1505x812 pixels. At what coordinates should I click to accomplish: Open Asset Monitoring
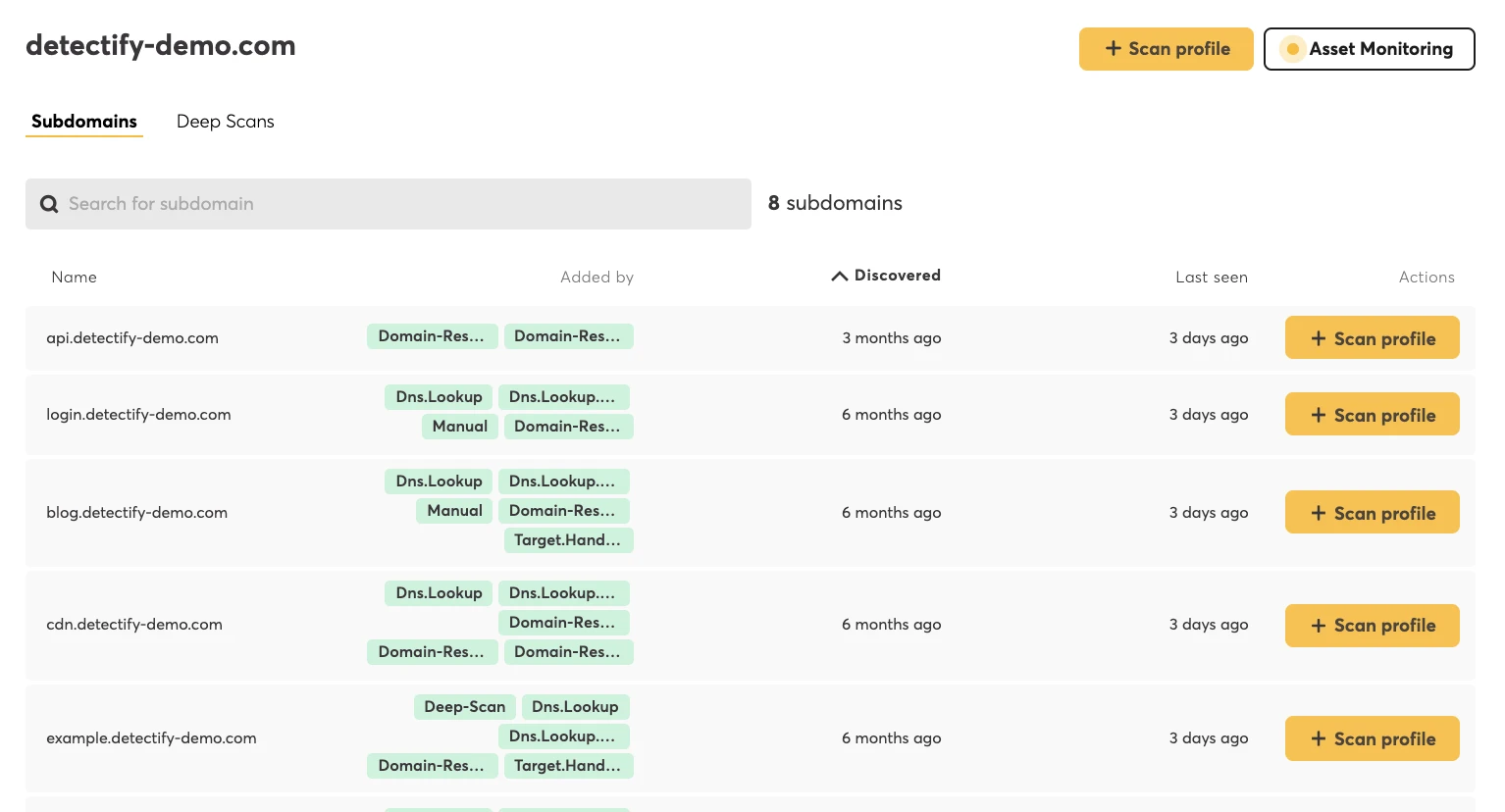pos(1369,48)
